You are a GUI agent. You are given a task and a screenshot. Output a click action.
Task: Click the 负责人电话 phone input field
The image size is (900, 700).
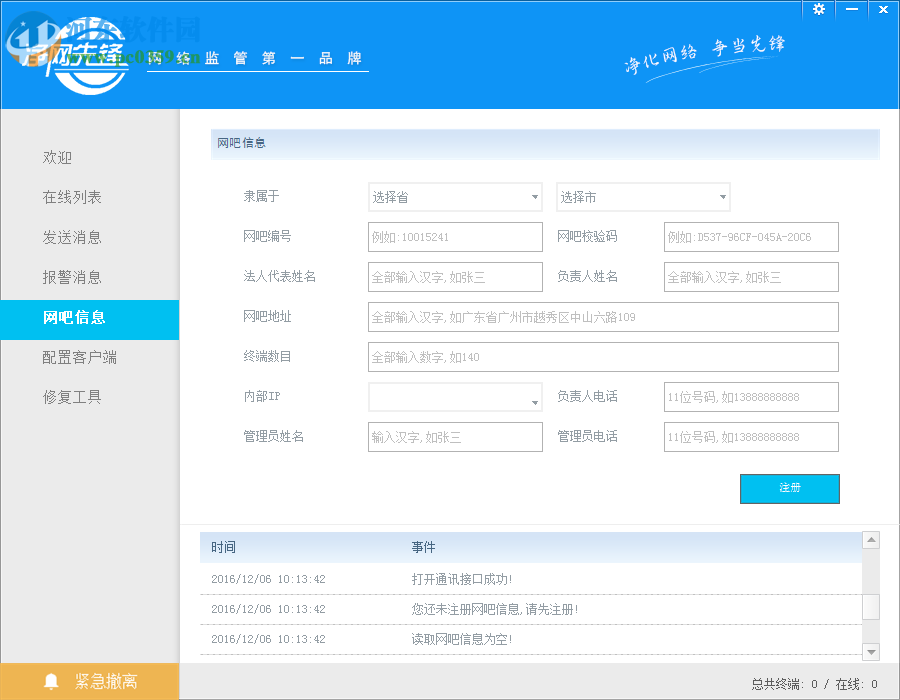[751, 397]
